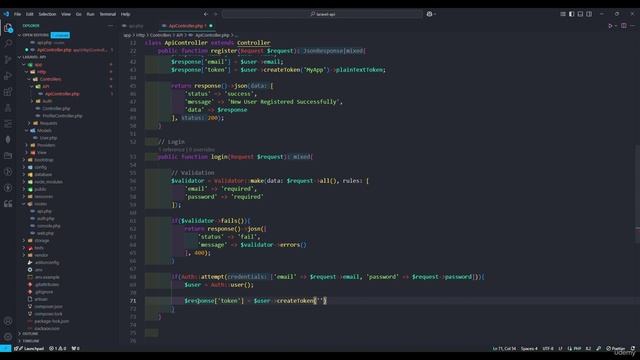Image resolution: width=640 pixels, height=360 pixels.
Task: Click the PHP language mode in status bar
Action: tap(574, 349)
